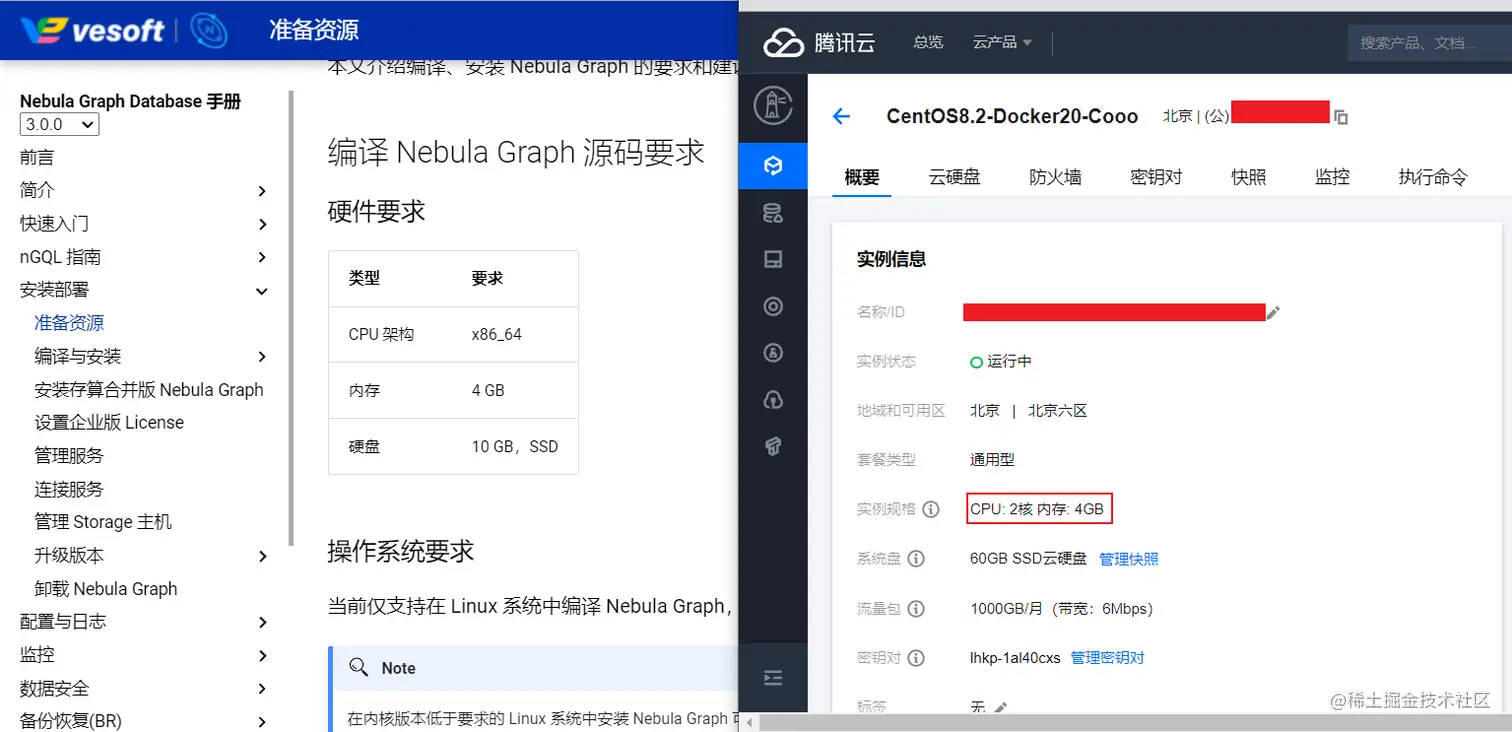The height and width of the screenshot is (732, 1512).
Task: Switch to the 概要 tab
Action: [862, 177]
